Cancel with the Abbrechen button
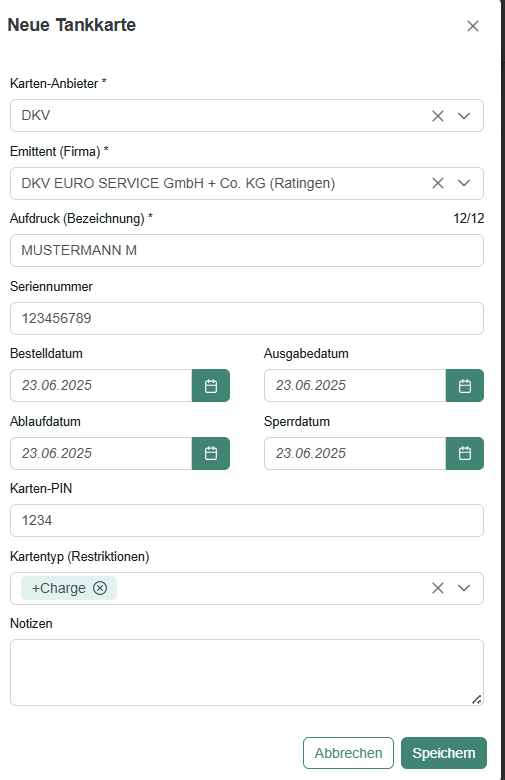Screen dimensions: 505x780 (348, 753)
